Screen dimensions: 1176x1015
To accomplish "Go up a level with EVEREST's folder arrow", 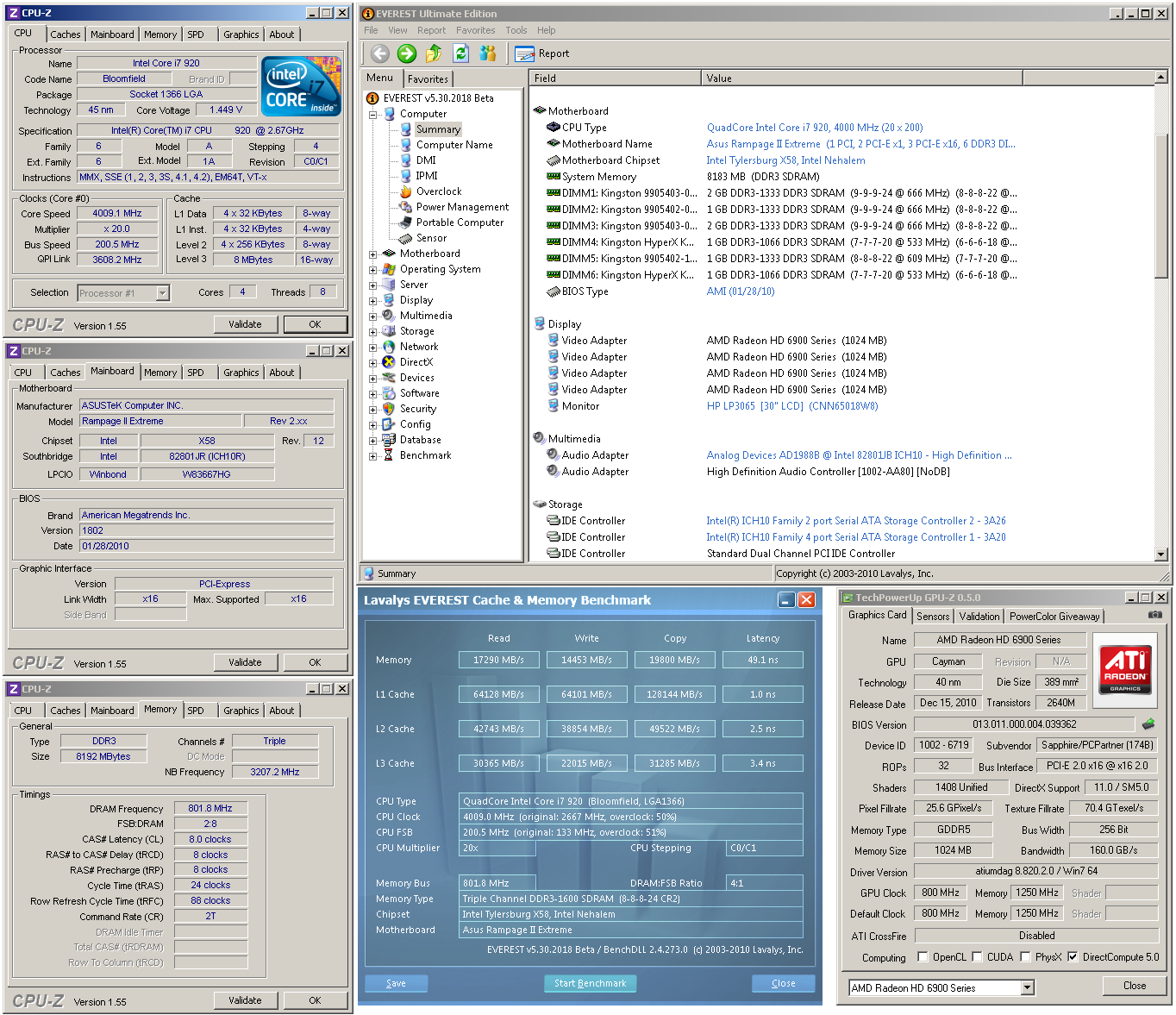I will [434, 53].
